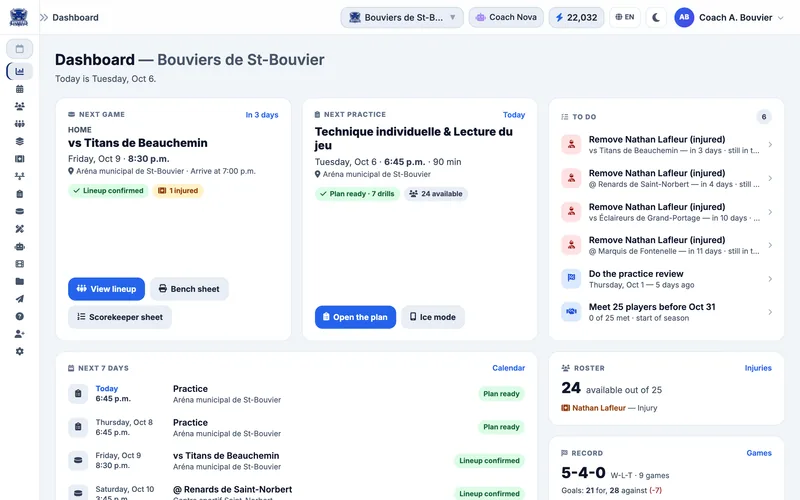
Task: Click the clipboard icon on the Thursday, Oct 8 row
Action: point(78,427)
